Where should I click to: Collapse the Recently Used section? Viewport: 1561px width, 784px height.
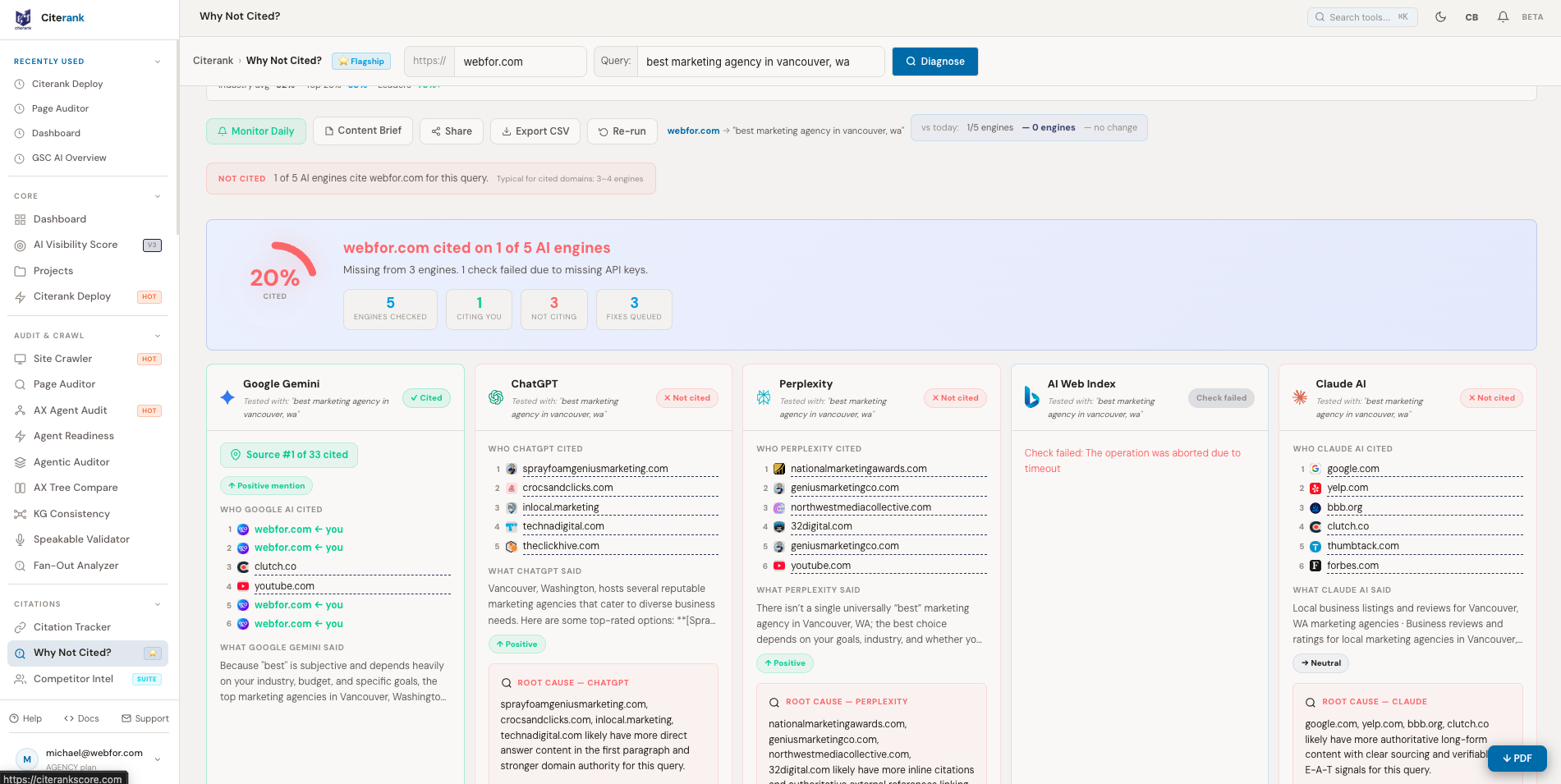point(158,62)
